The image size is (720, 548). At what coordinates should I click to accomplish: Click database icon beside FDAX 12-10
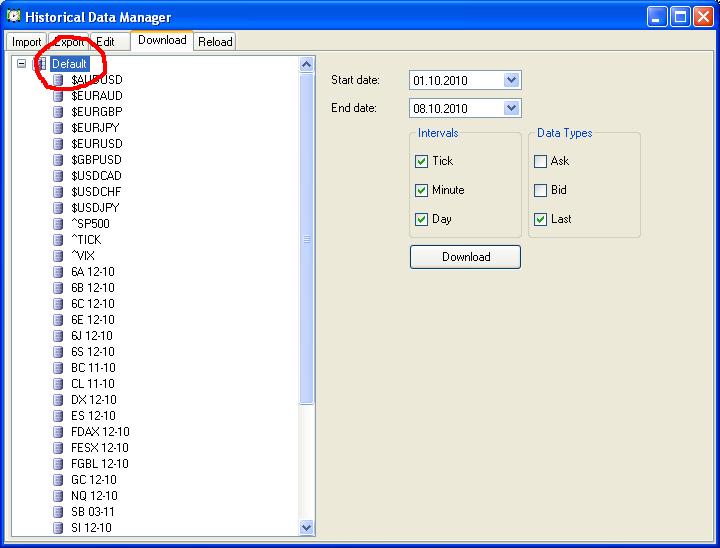pos(58,432)
